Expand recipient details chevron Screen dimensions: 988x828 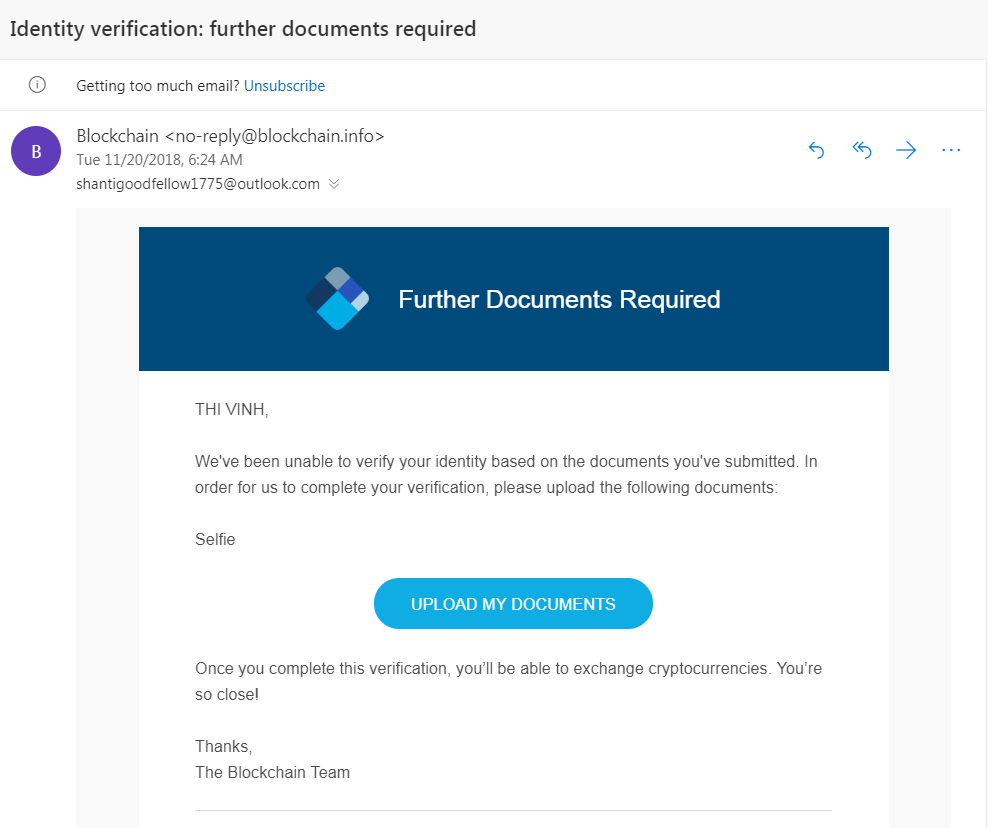pos(334,184)
